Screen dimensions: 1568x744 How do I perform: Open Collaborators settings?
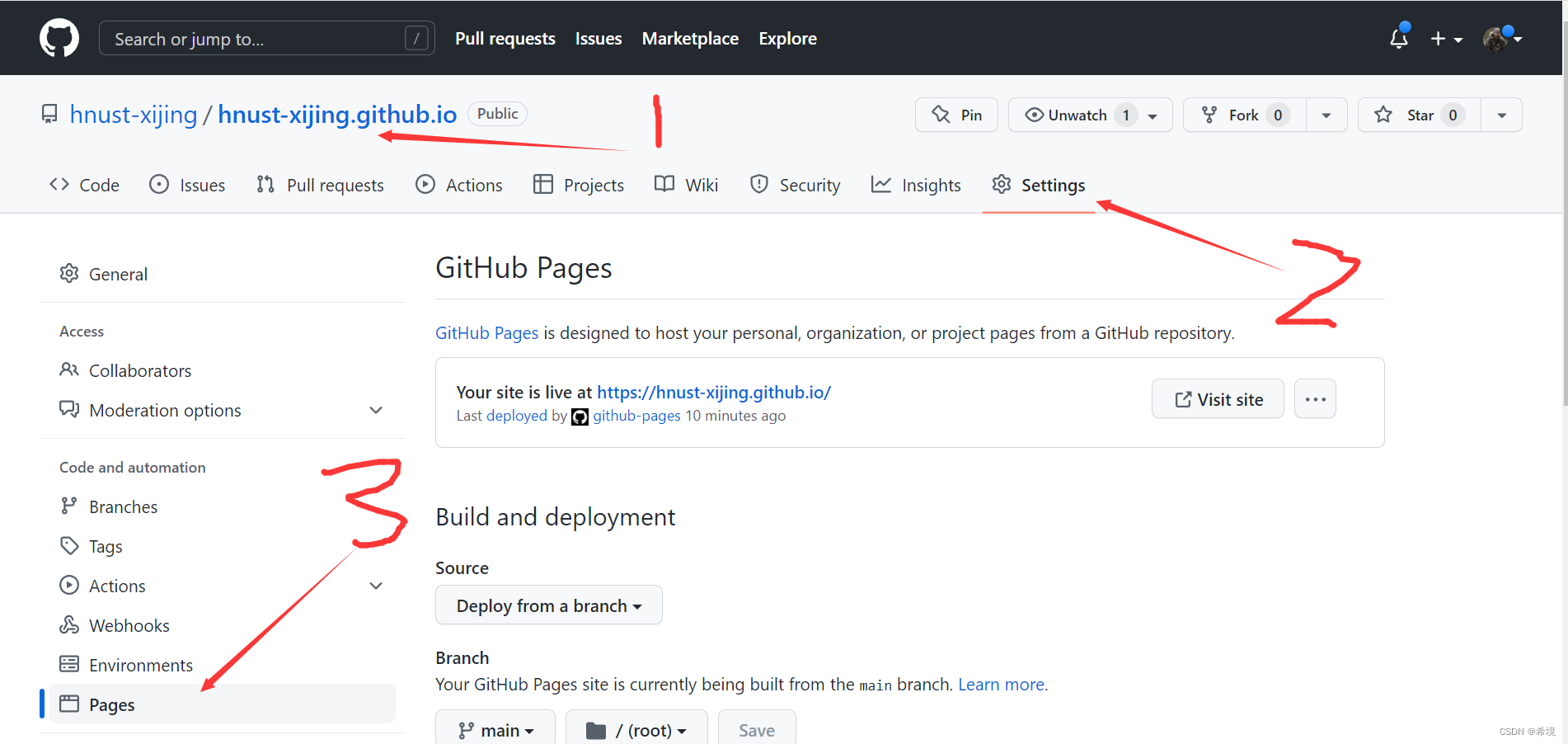coord(223,370)
